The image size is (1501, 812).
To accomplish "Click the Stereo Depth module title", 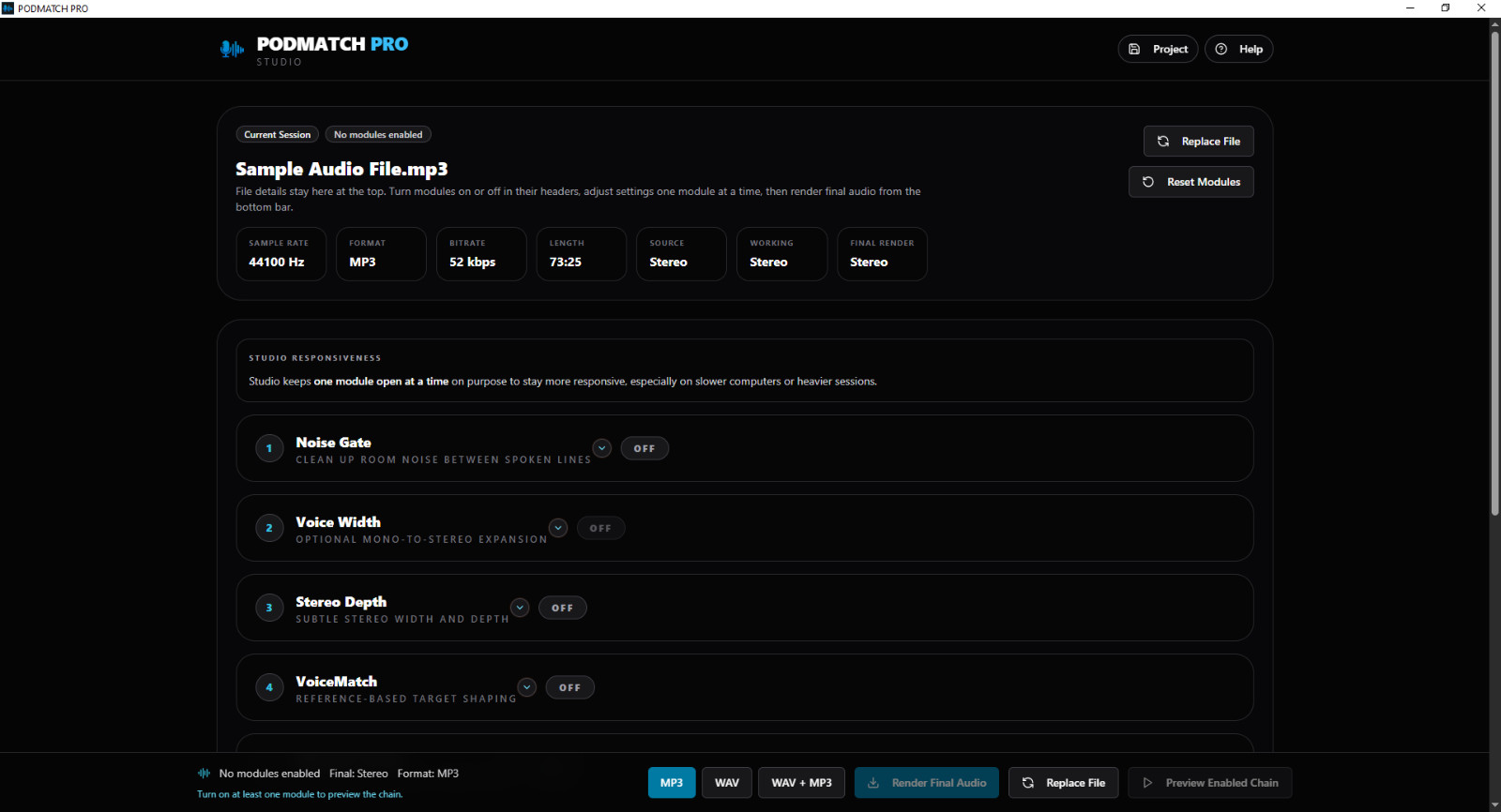I will [x=341, y=602].
